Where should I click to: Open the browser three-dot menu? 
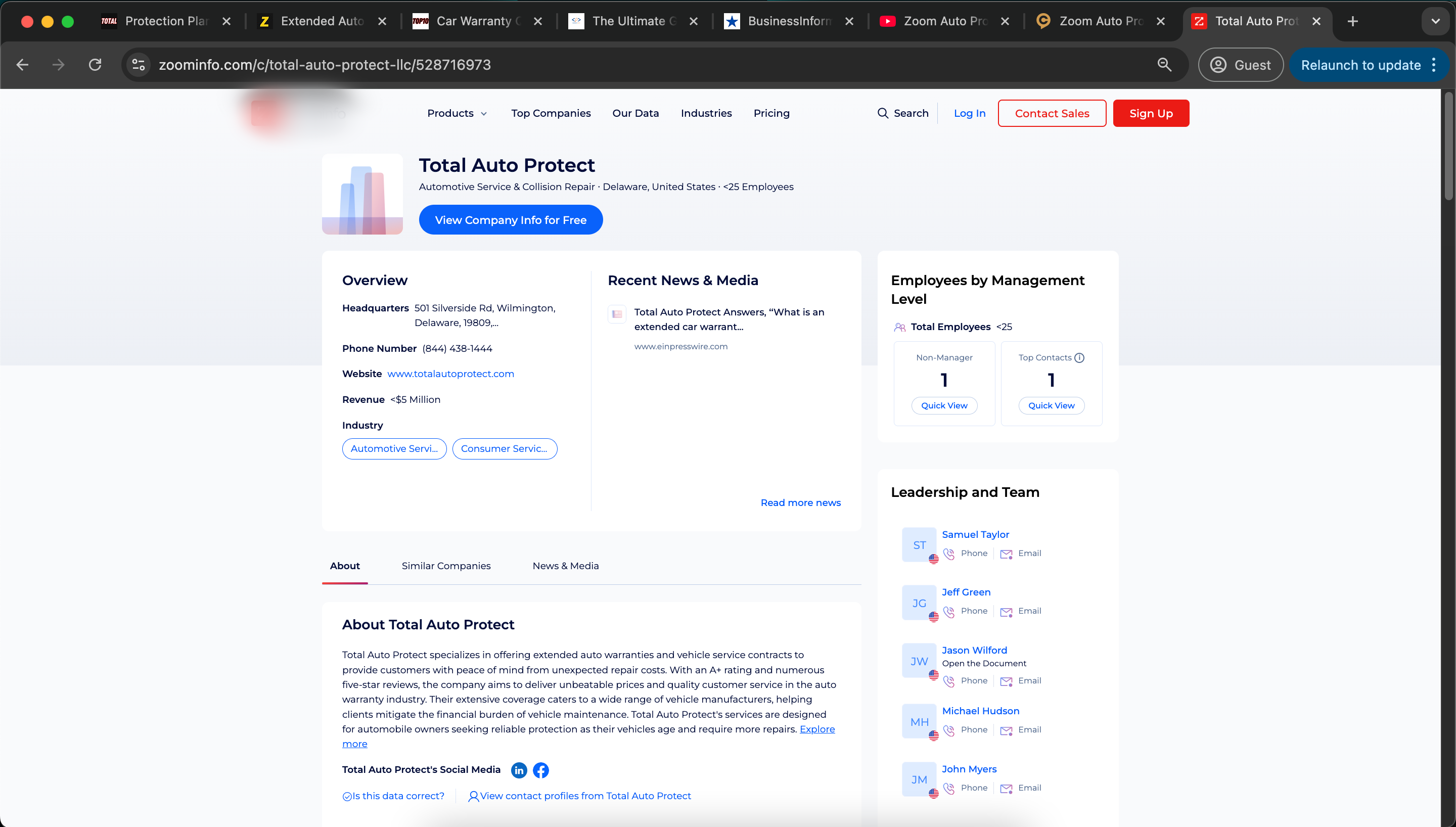(x=1434, y=65)
